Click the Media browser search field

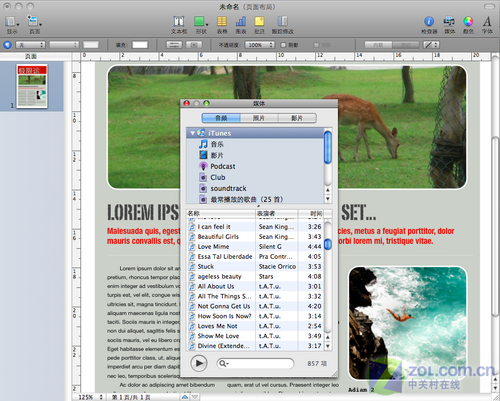[x=255, y=363]
